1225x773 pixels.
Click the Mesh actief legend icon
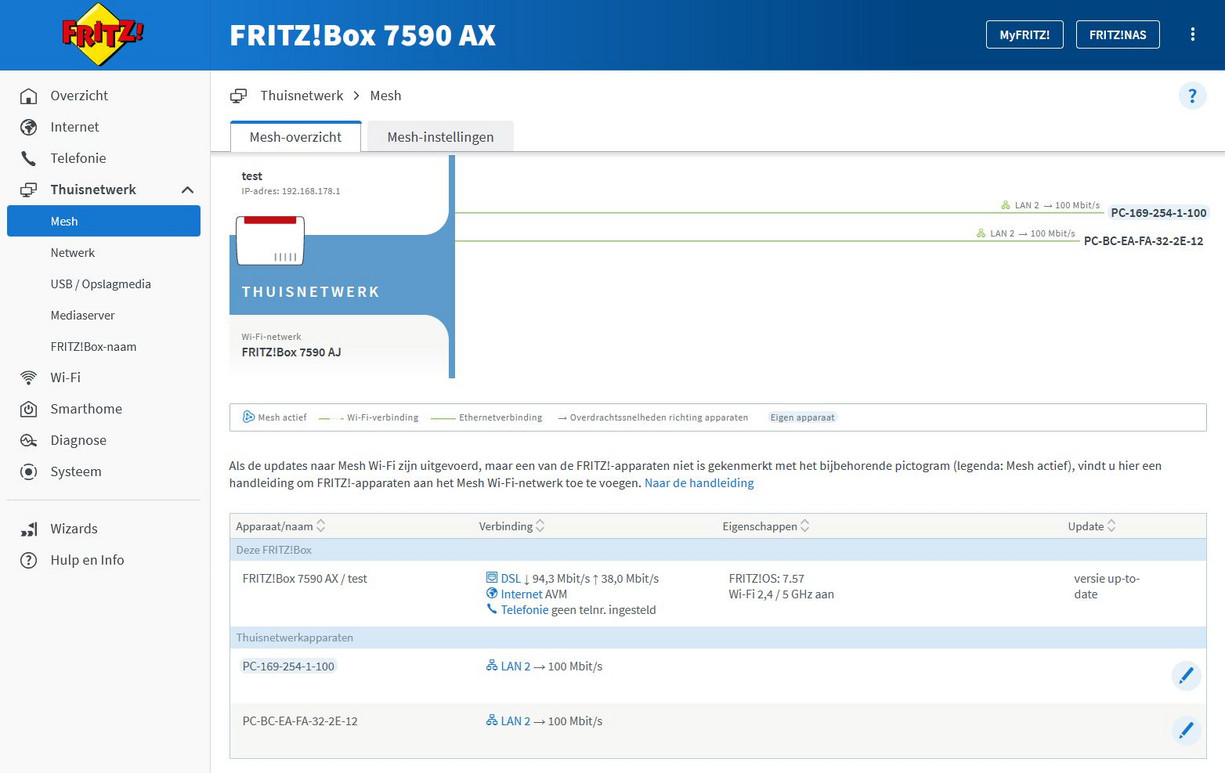(248, 417)
